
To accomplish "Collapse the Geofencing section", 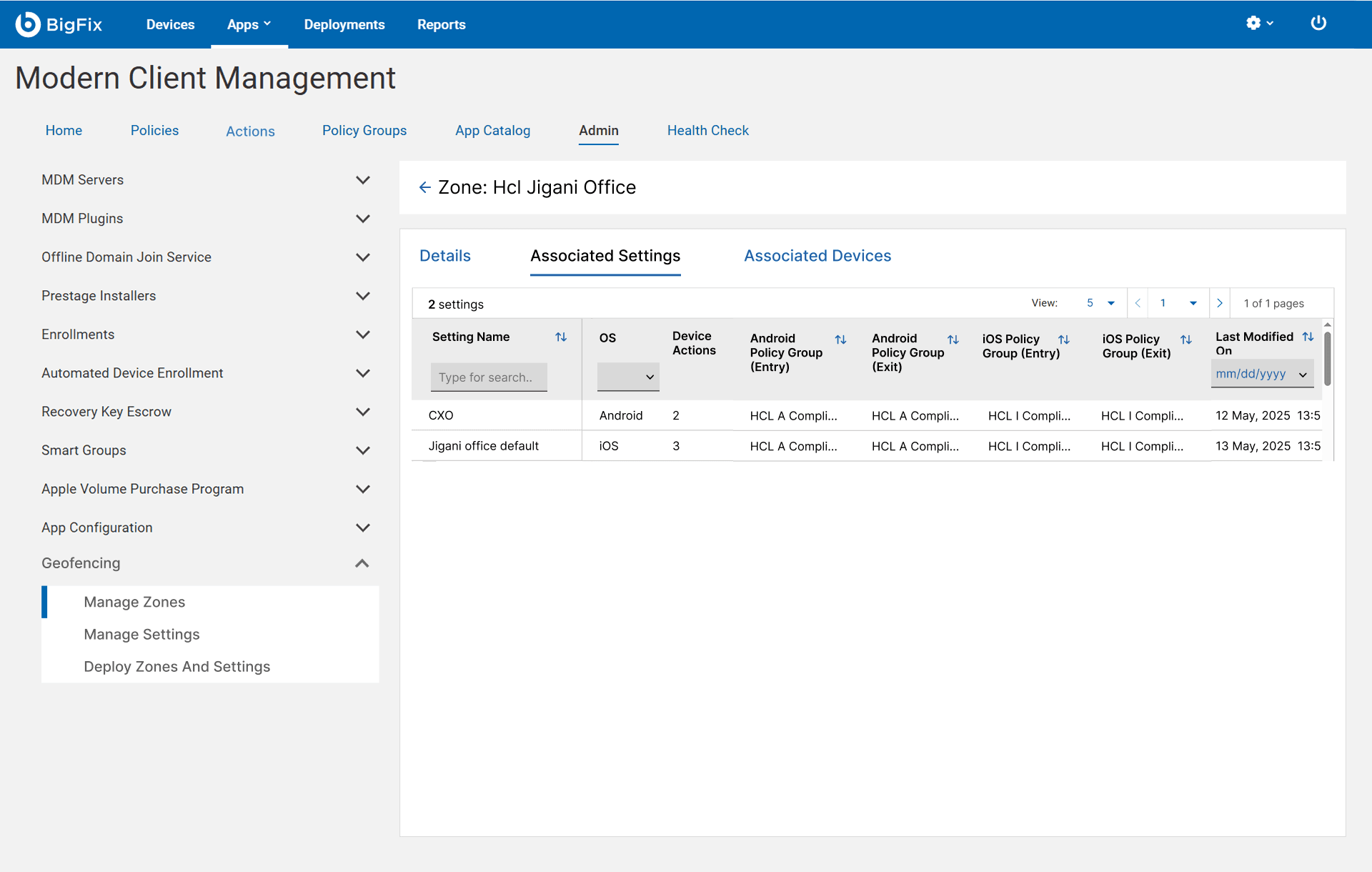I will point(362,563).
